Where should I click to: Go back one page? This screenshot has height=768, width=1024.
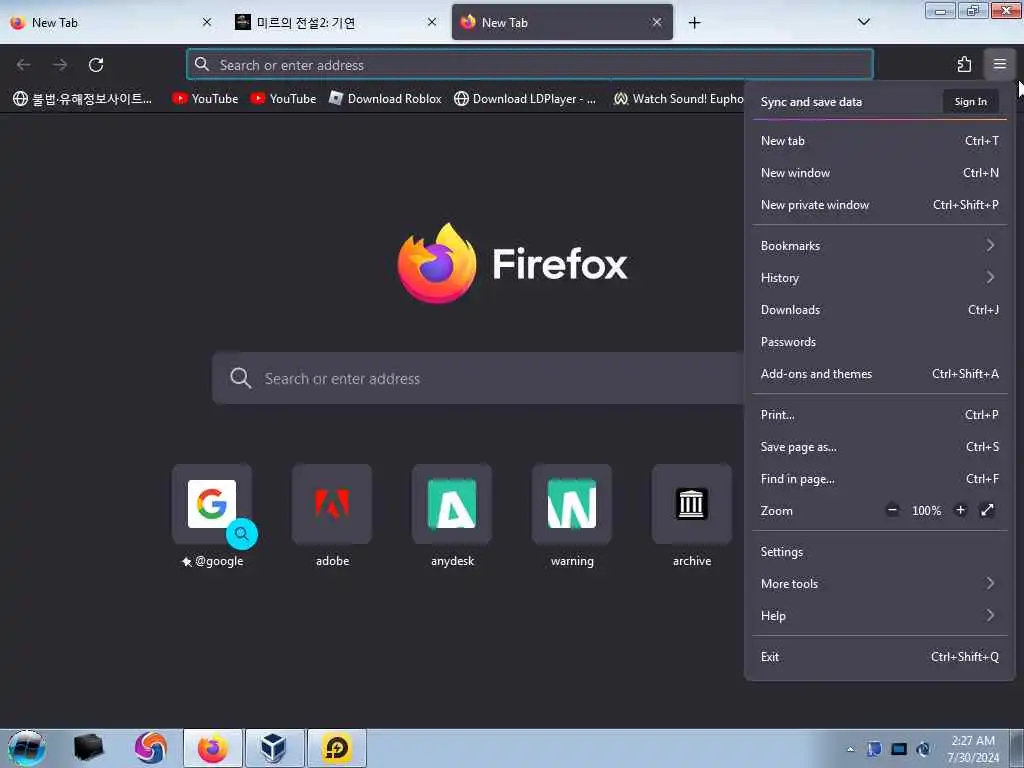tap(24, 65)
